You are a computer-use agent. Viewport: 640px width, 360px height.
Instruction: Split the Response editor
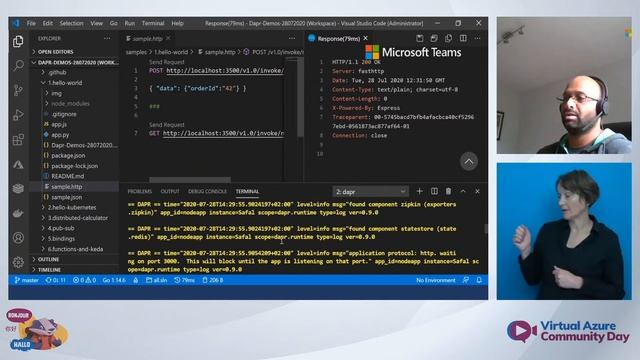[x=463, y=38]
